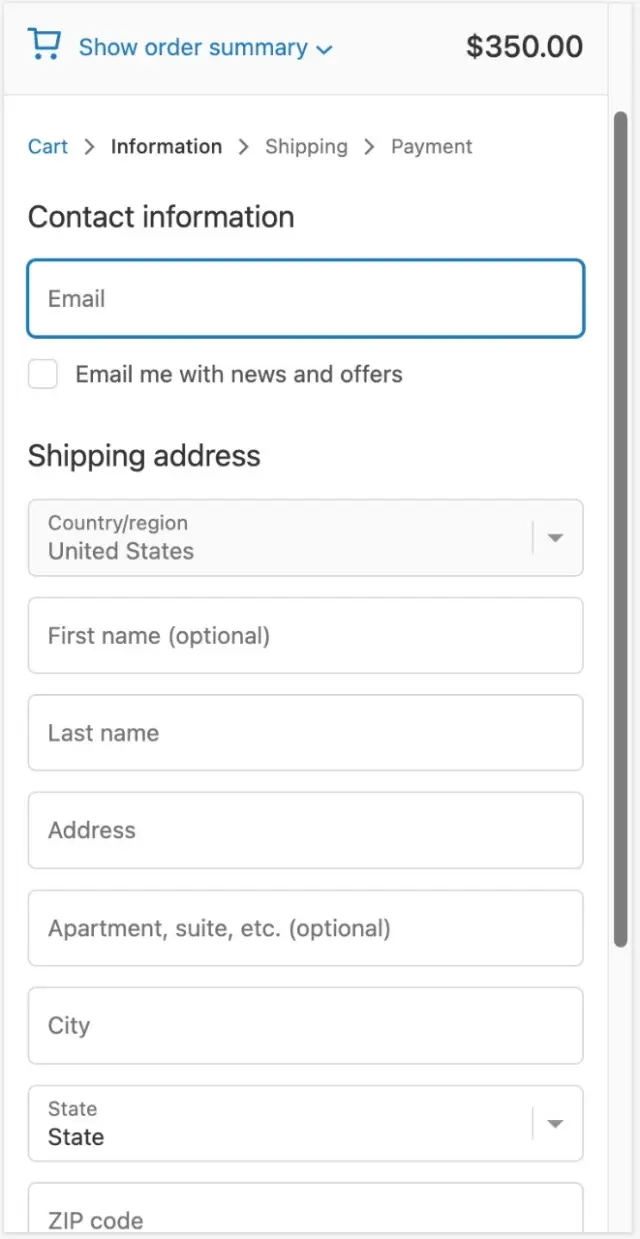Expand the order summary chevron
Viewport: 640px width, 1239px height.
[323, 49]
